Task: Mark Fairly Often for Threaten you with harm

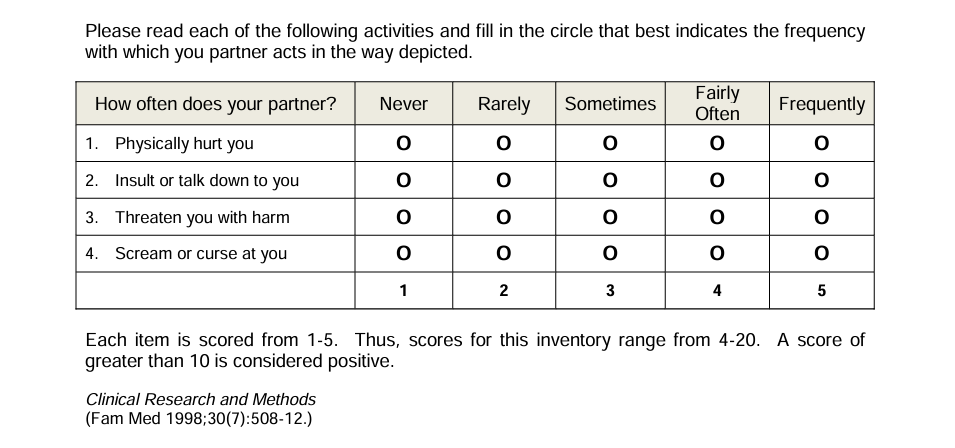Action: (716, 218)
